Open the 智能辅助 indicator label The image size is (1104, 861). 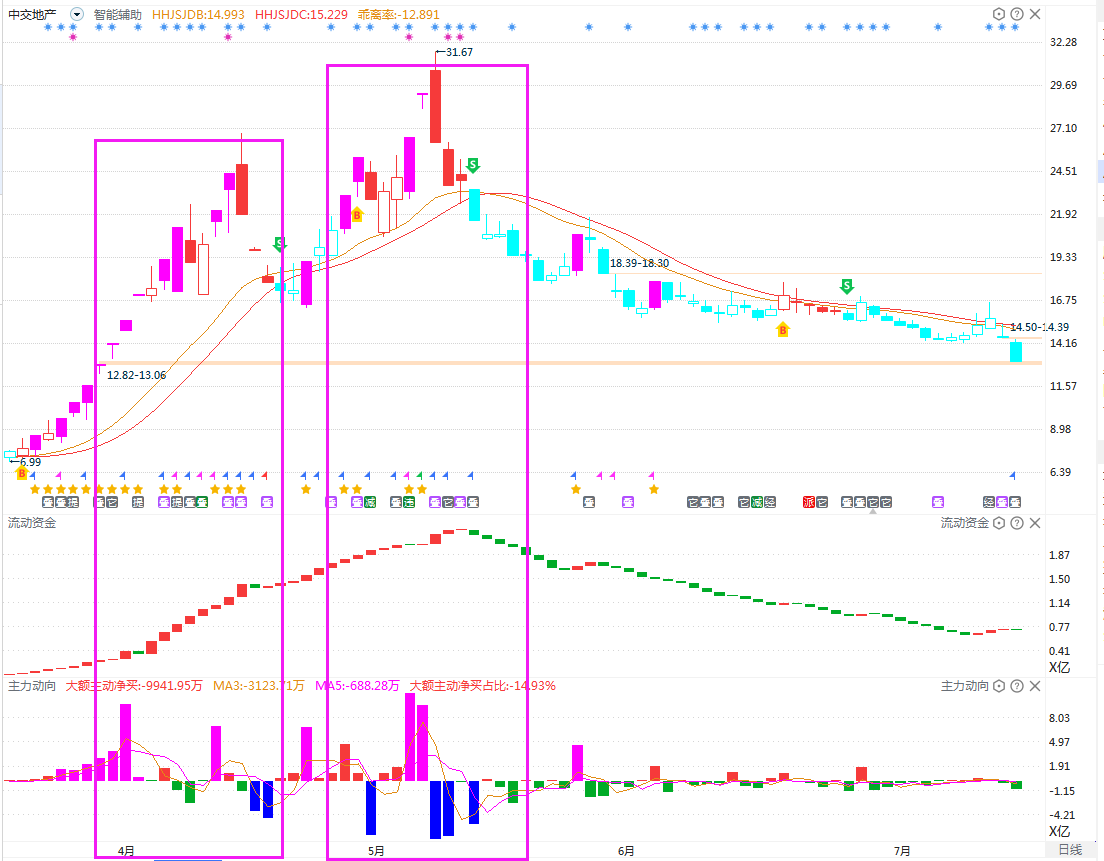coord(118,14)
